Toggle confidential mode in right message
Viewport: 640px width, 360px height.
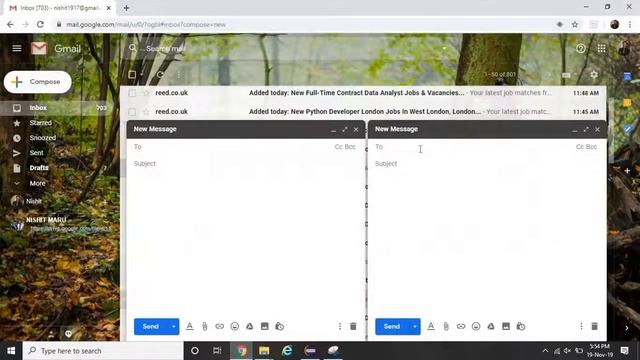pos(521,327)
